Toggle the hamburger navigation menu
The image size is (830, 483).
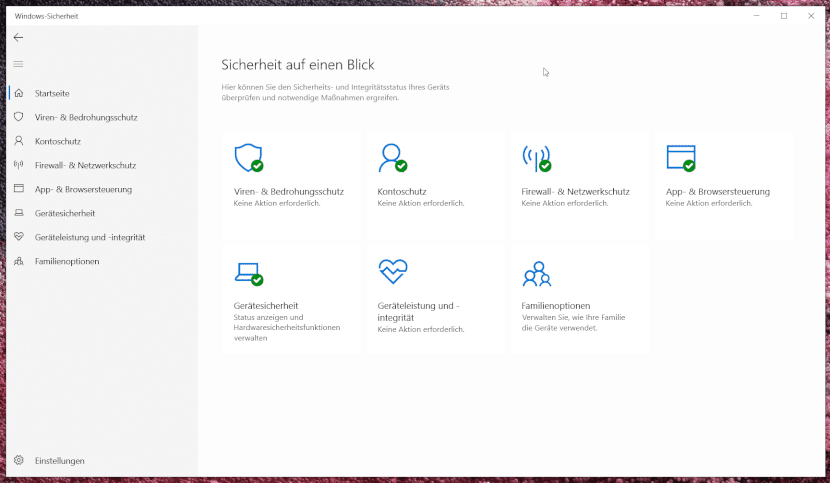point(19,64)
